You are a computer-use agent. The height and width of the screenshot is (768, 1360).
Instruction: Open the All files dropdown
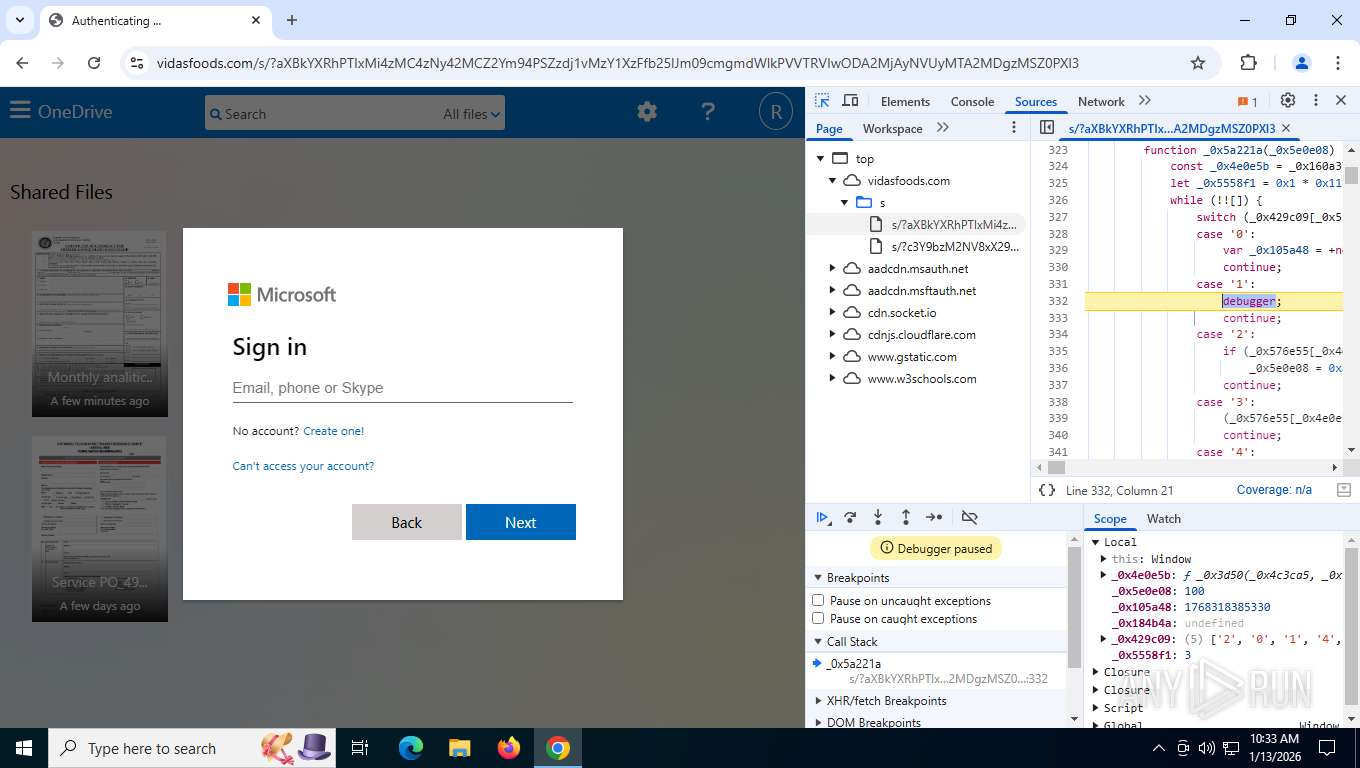(471, 113)
